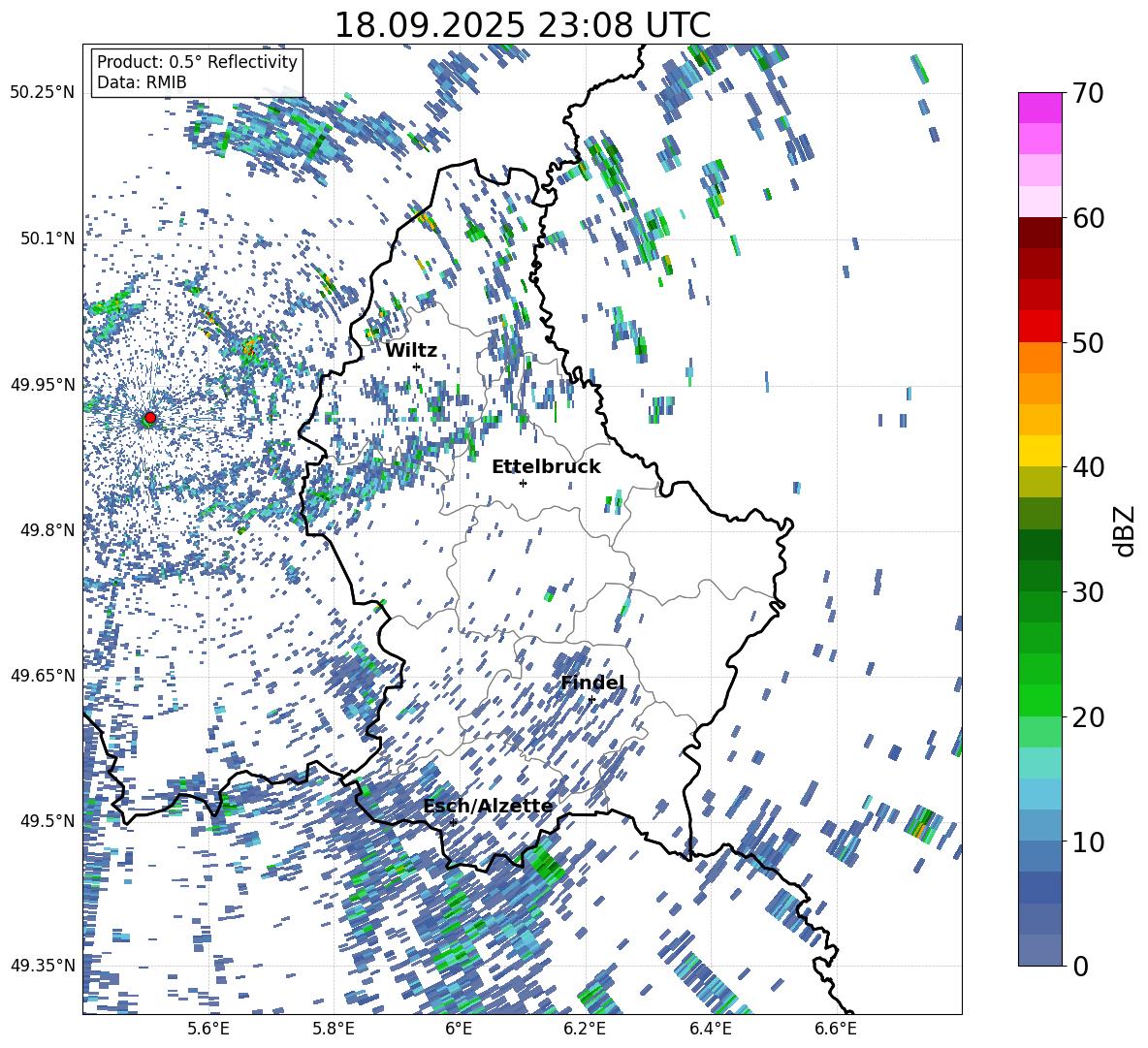The height and width of the screenshot is (1048, 1148).
Task: Click the bright red 50 dBZ swatch
Action: (x=1039, y=327)
